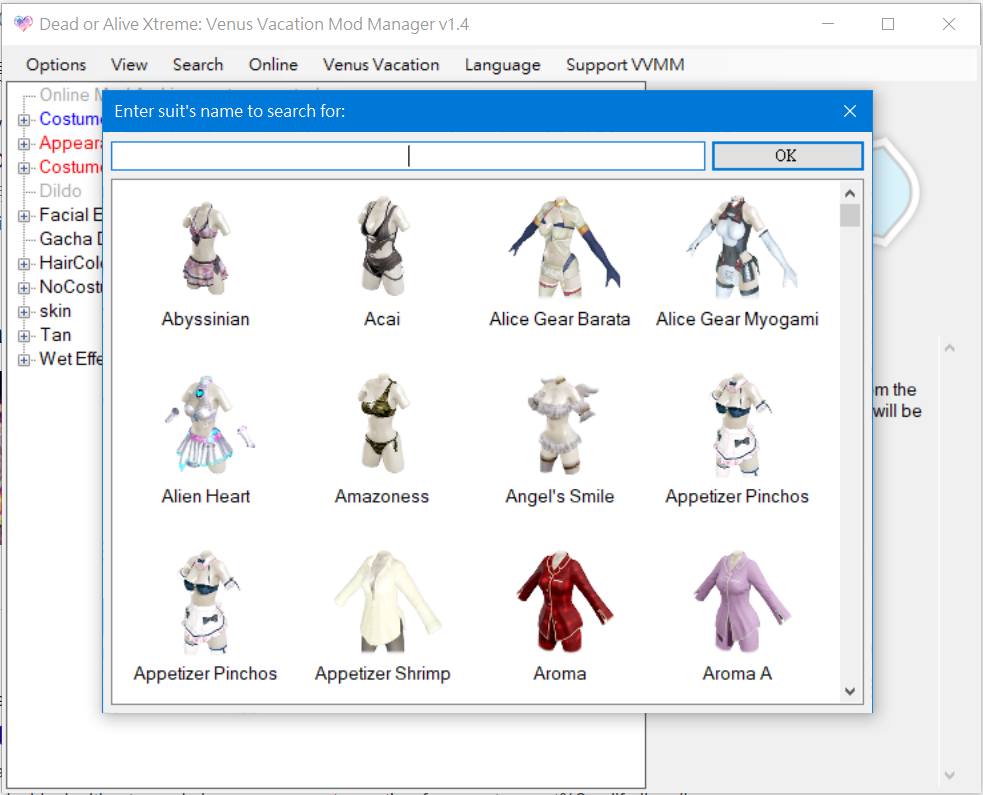Select the Dildo tree item

coord(60,191)
